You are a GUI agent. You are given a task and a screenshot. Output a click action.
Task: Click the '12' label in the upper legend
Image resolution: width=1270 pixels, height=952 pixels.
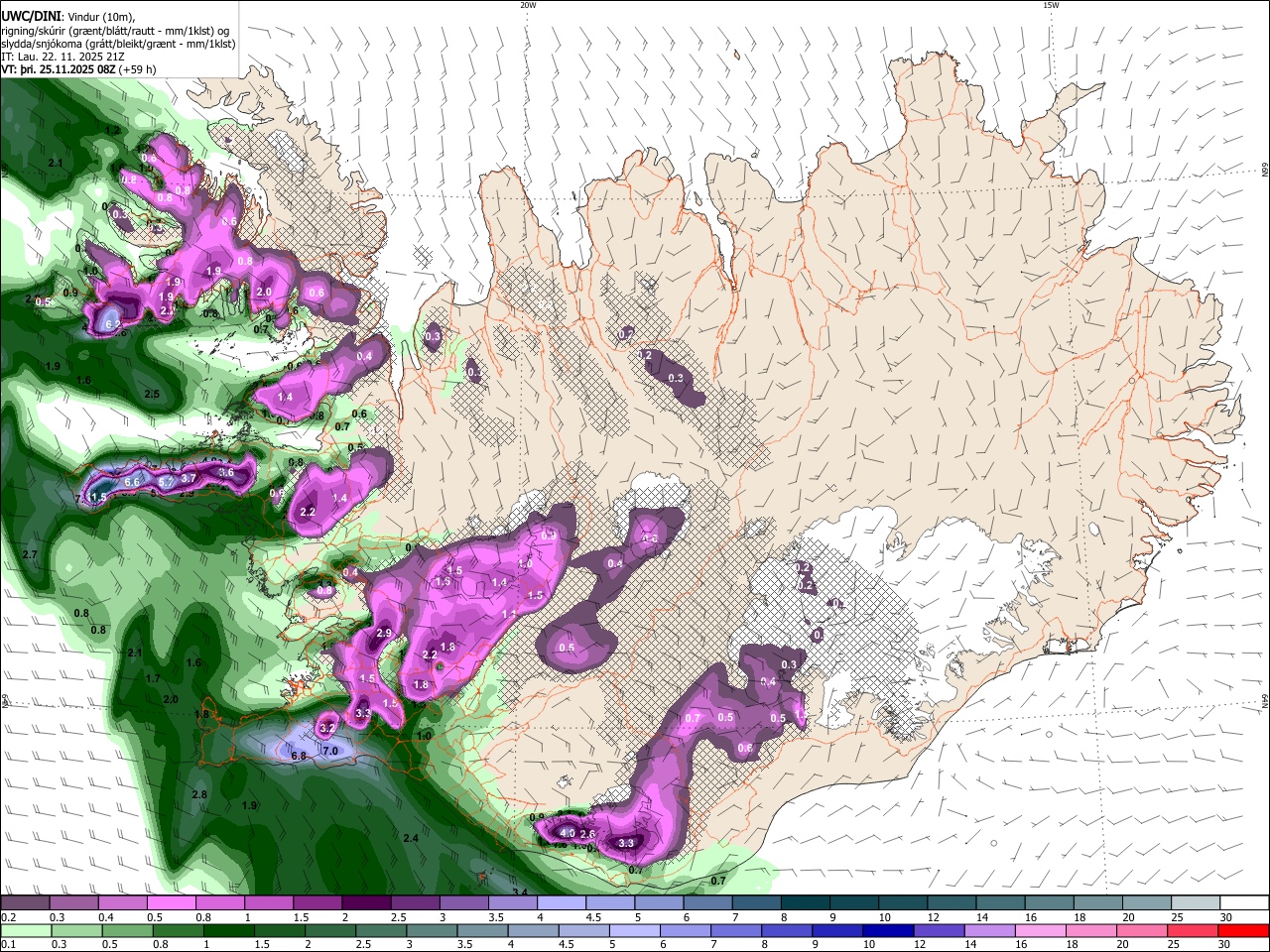(933, 917)
